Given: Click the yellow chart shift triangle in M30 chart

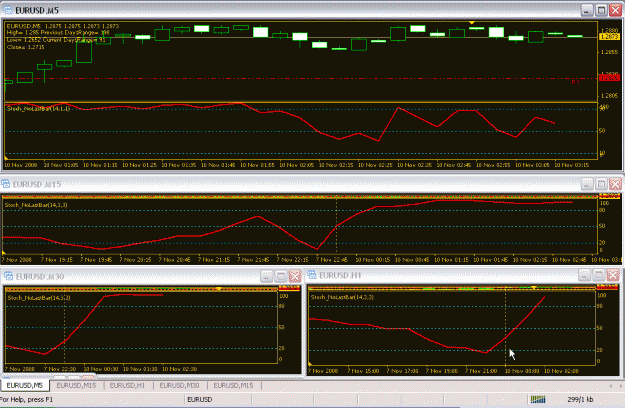Looking at the screenshot, I should tap(218, 289).
